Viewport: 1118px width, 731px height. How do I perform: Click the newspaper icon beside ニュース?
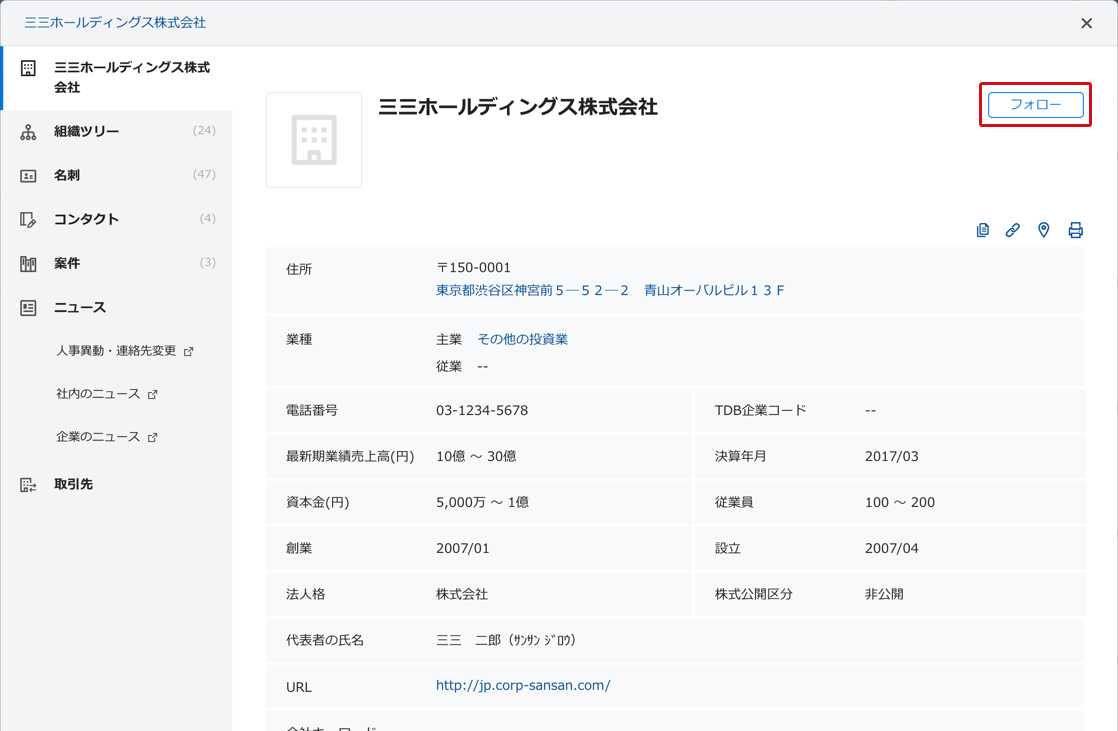(x=28, y=308)
